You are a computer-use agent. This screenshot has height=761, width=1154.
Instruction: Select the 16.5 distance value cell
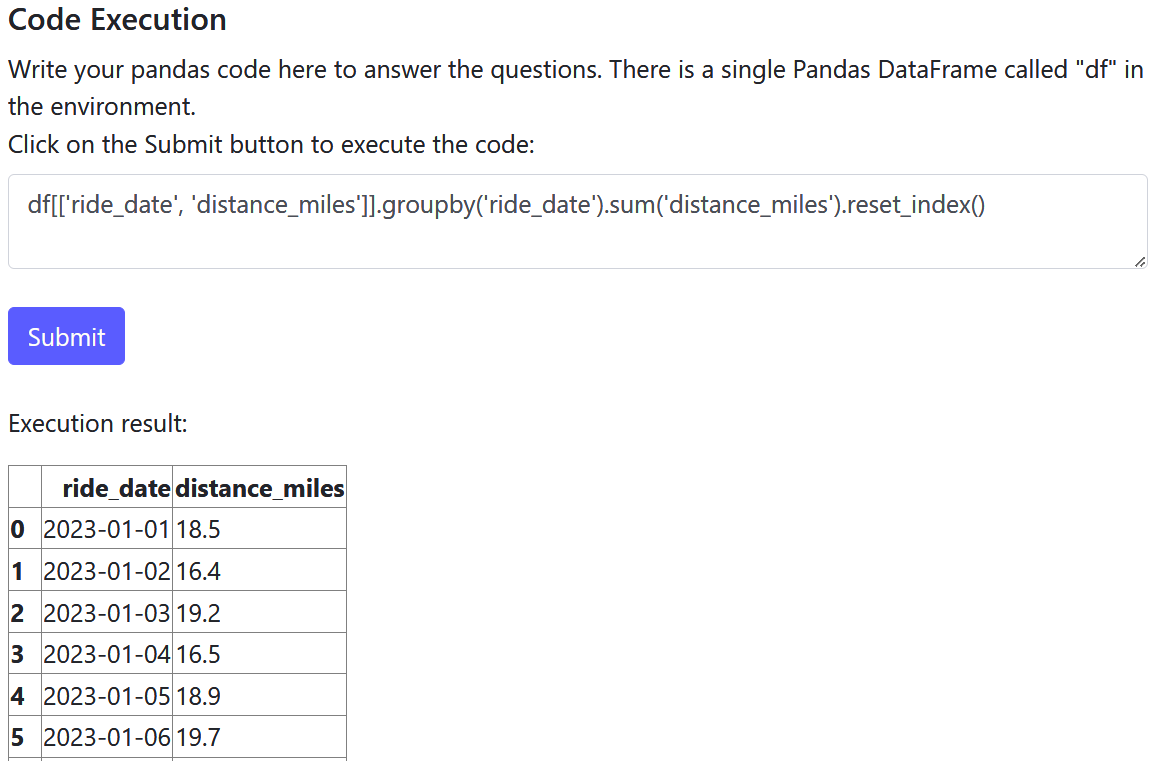click(x=259, y=654)
